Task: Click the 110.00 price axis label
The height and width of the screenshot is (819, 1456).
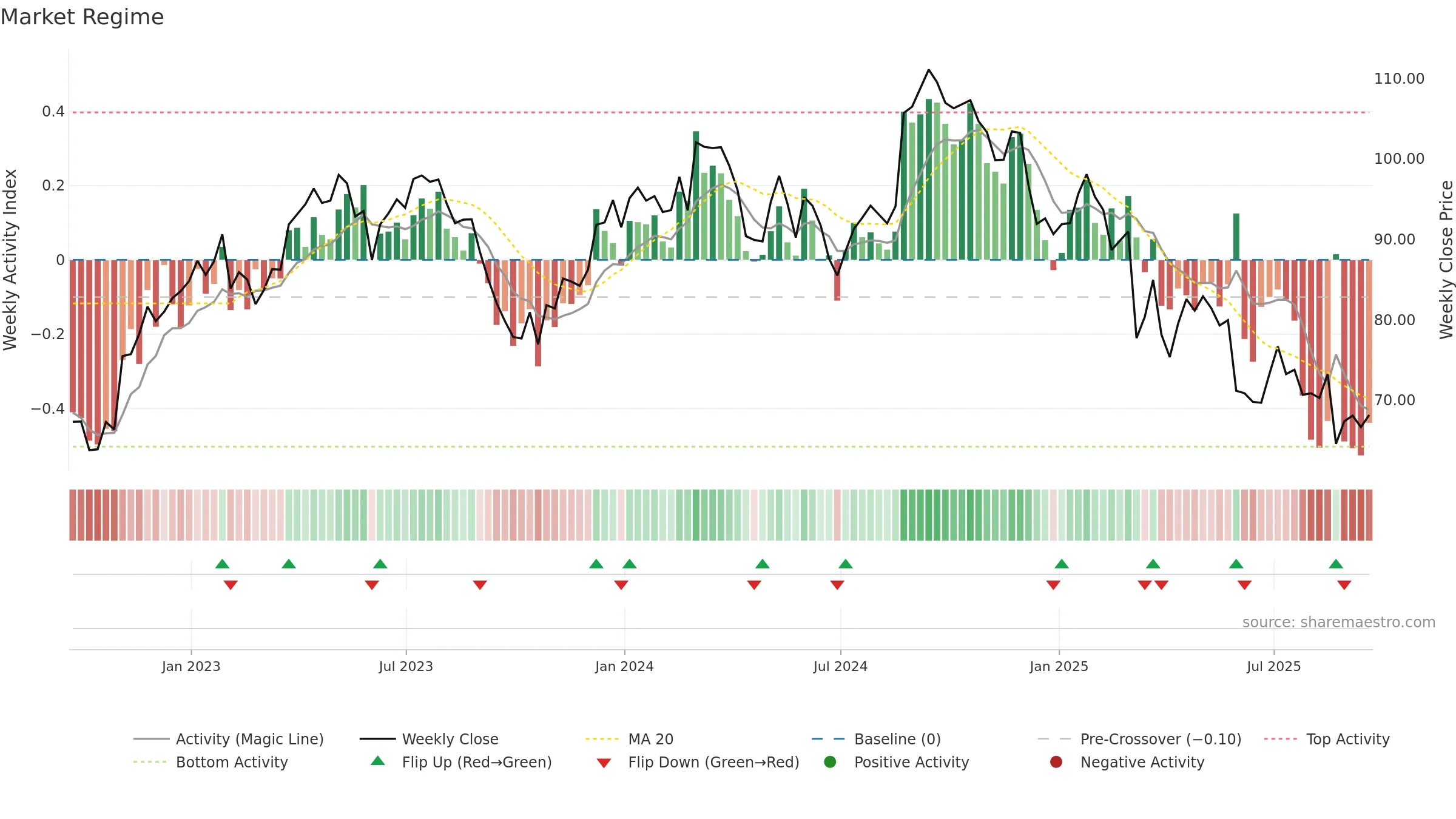Action: (1399, 79)
